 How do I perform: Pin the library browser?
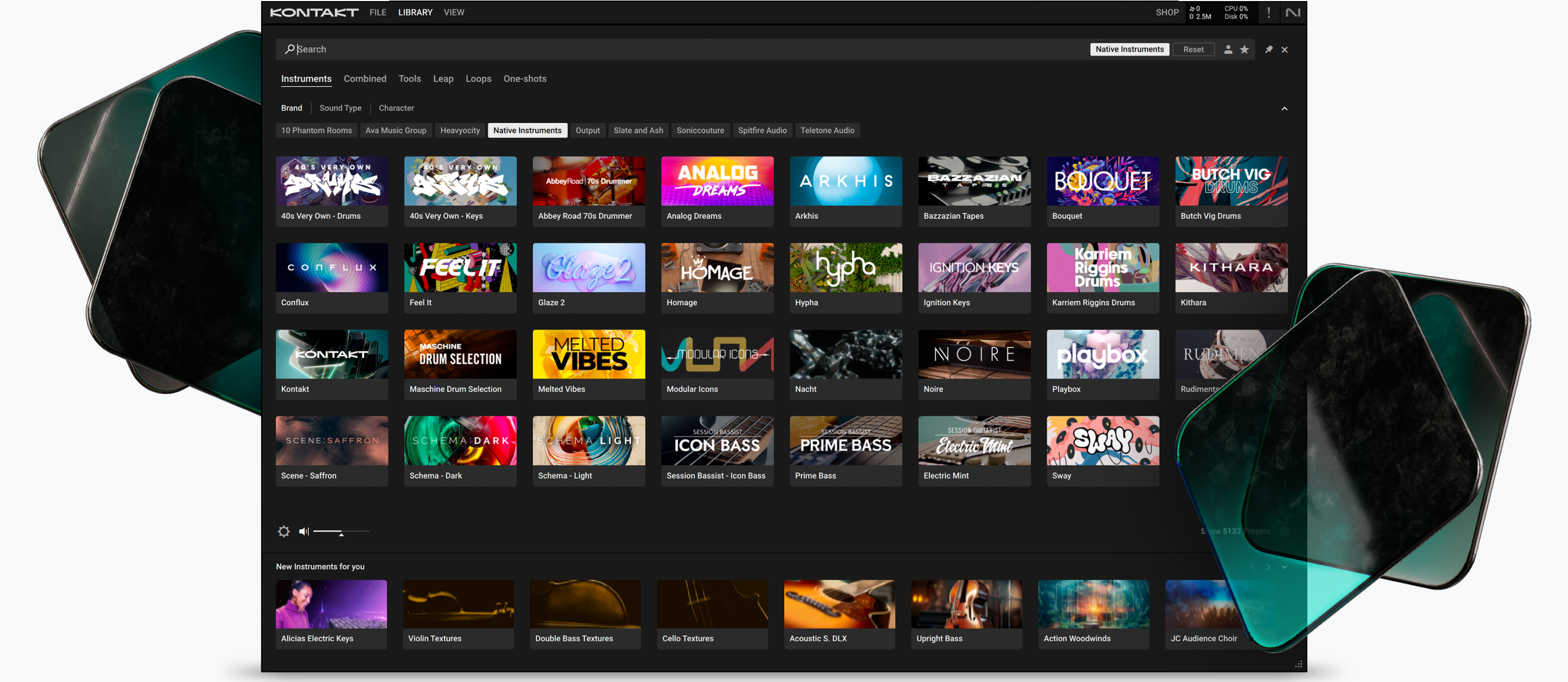1269,50
